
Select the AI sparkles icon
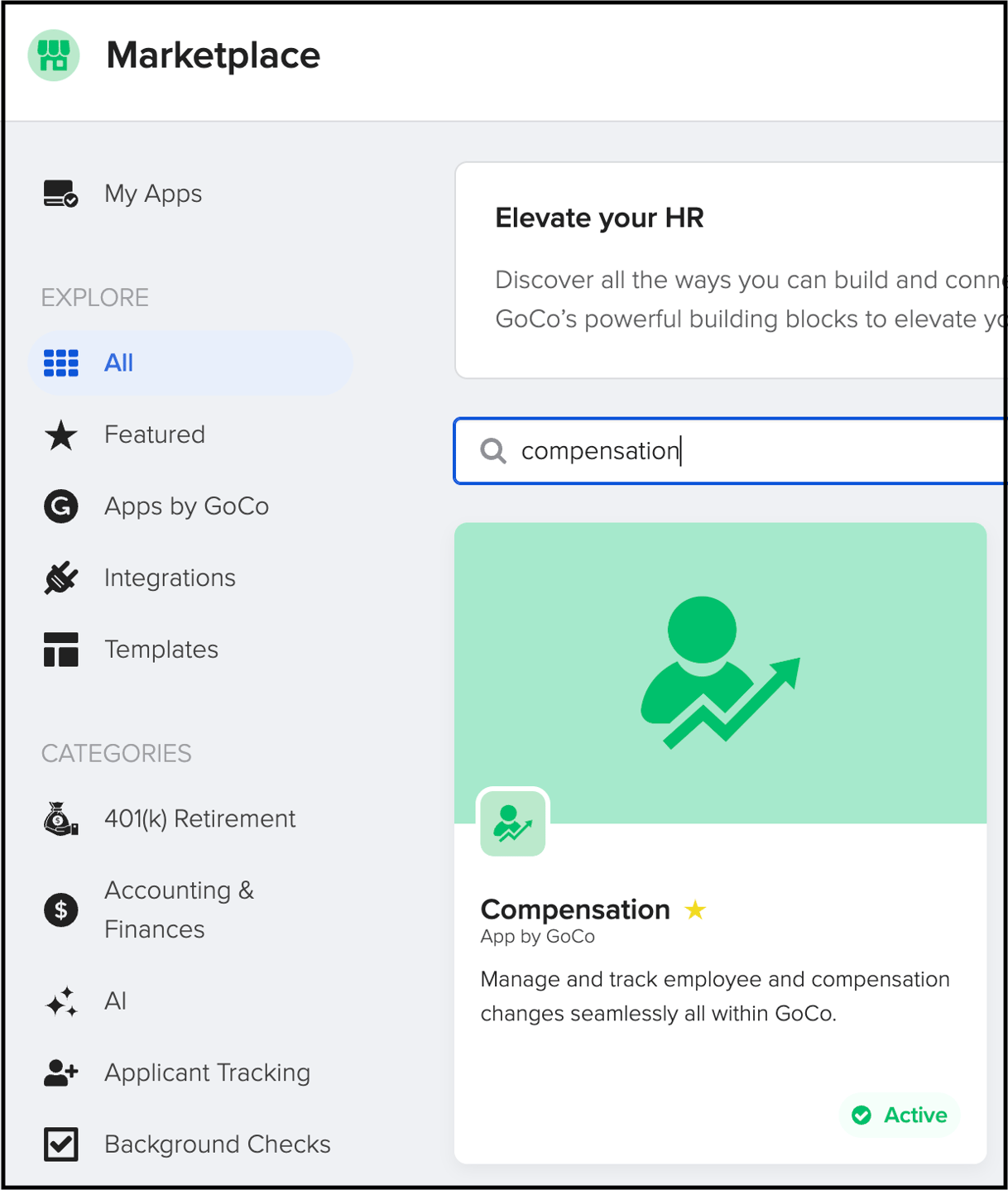coord(60,1000)
